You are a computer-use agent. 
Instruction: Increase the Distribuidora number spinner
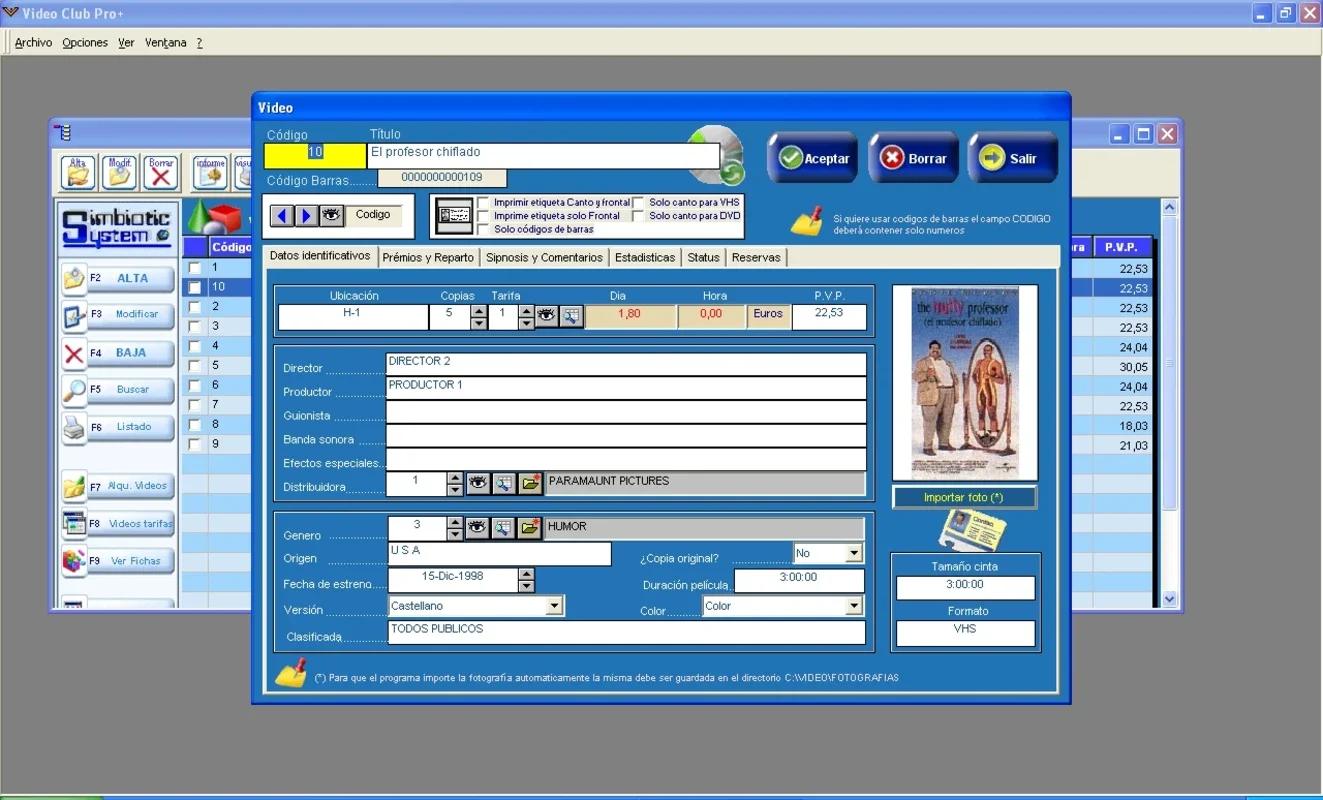455,479
